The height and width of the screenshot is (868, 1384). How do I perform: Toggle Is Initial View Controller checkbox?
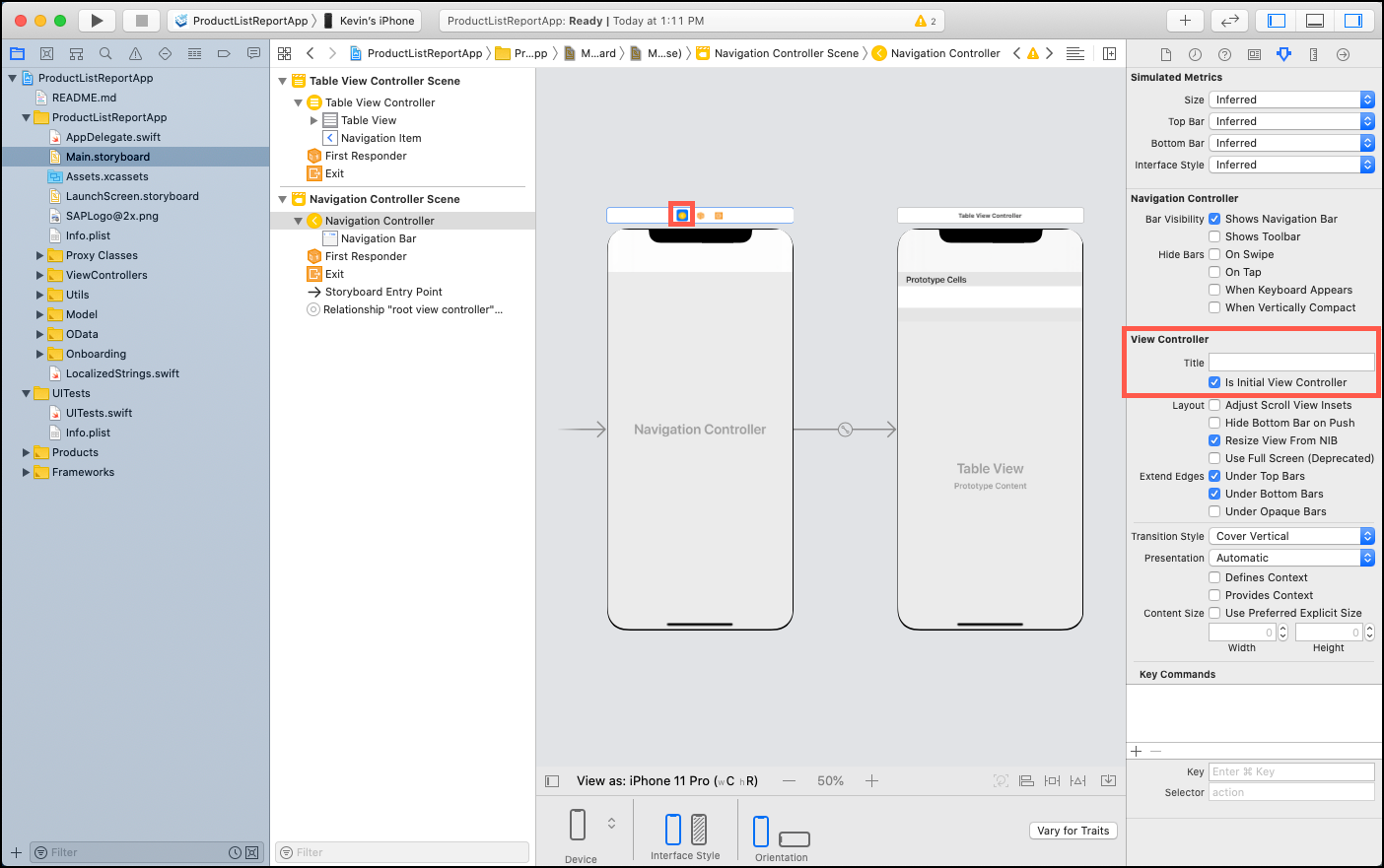(1214, 382)
